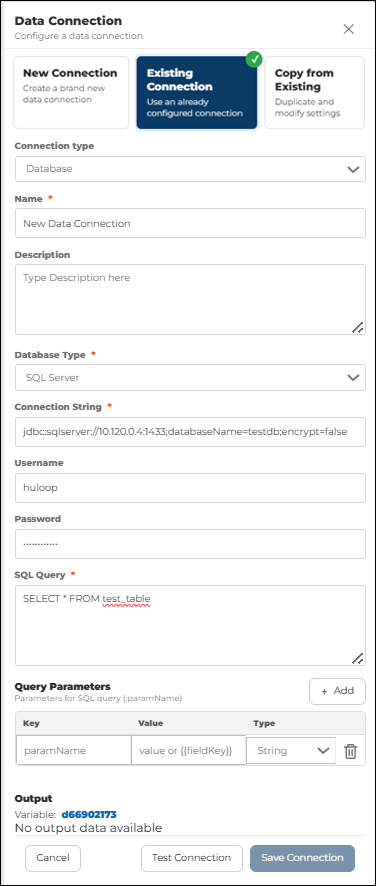The image size is (376, 886).
Task: Open the Connection type dropdown
Action: pos(190,169)
